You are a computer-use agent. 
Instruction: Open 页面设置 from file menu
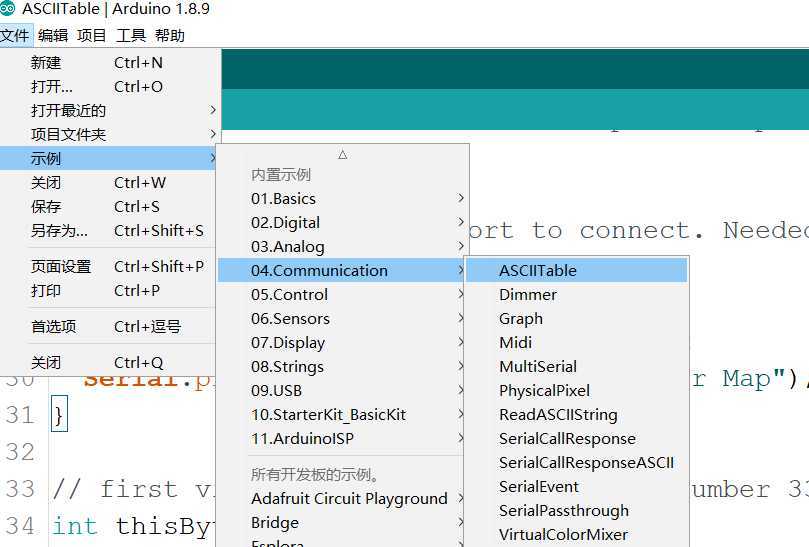(x=107, y=266)
